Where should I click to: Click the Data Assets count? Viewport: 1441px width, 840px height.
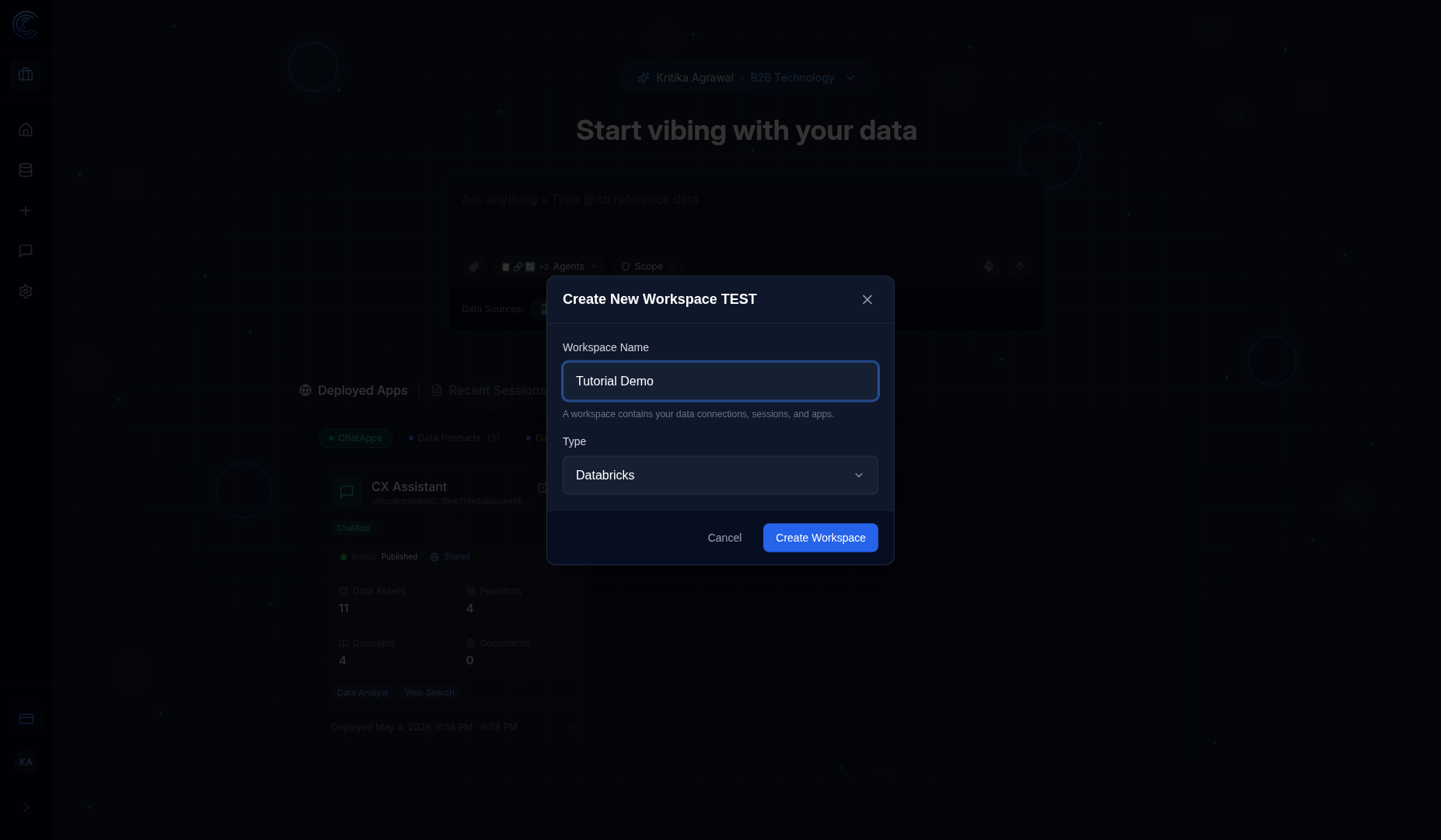(344, 608)
